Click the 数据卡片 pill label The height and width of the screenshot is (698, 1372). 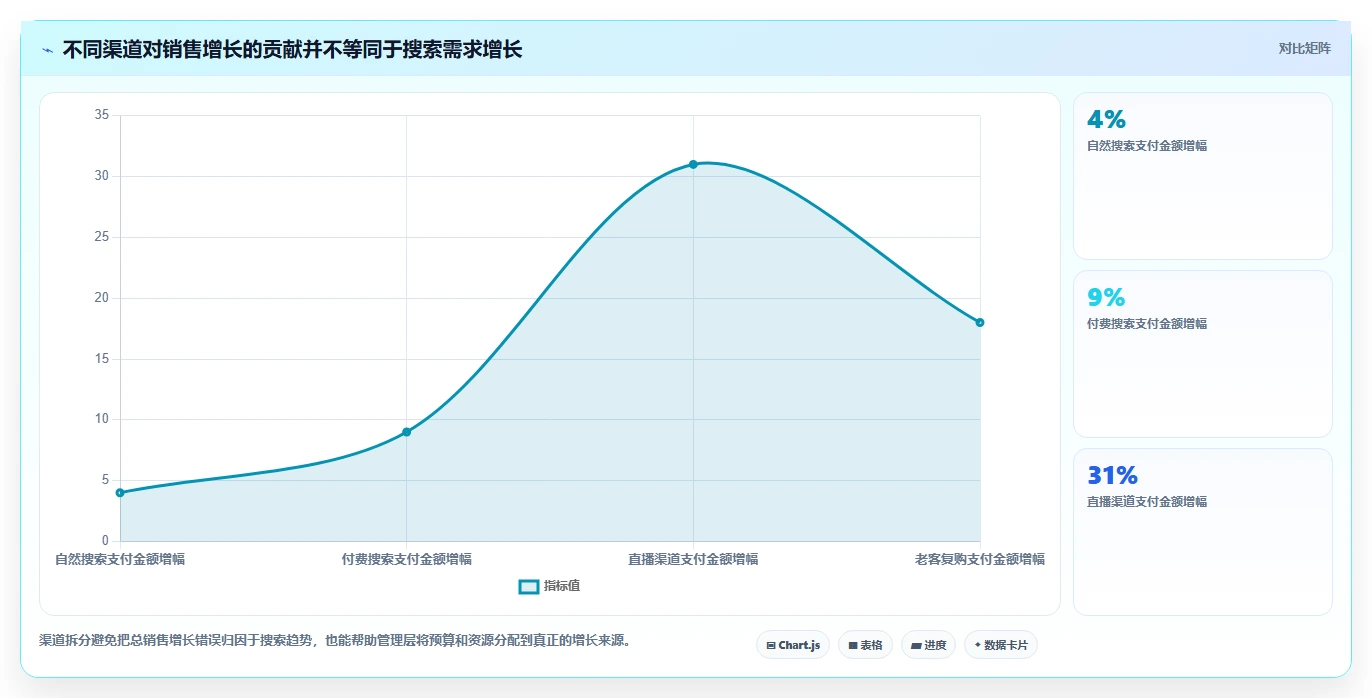1006,646
